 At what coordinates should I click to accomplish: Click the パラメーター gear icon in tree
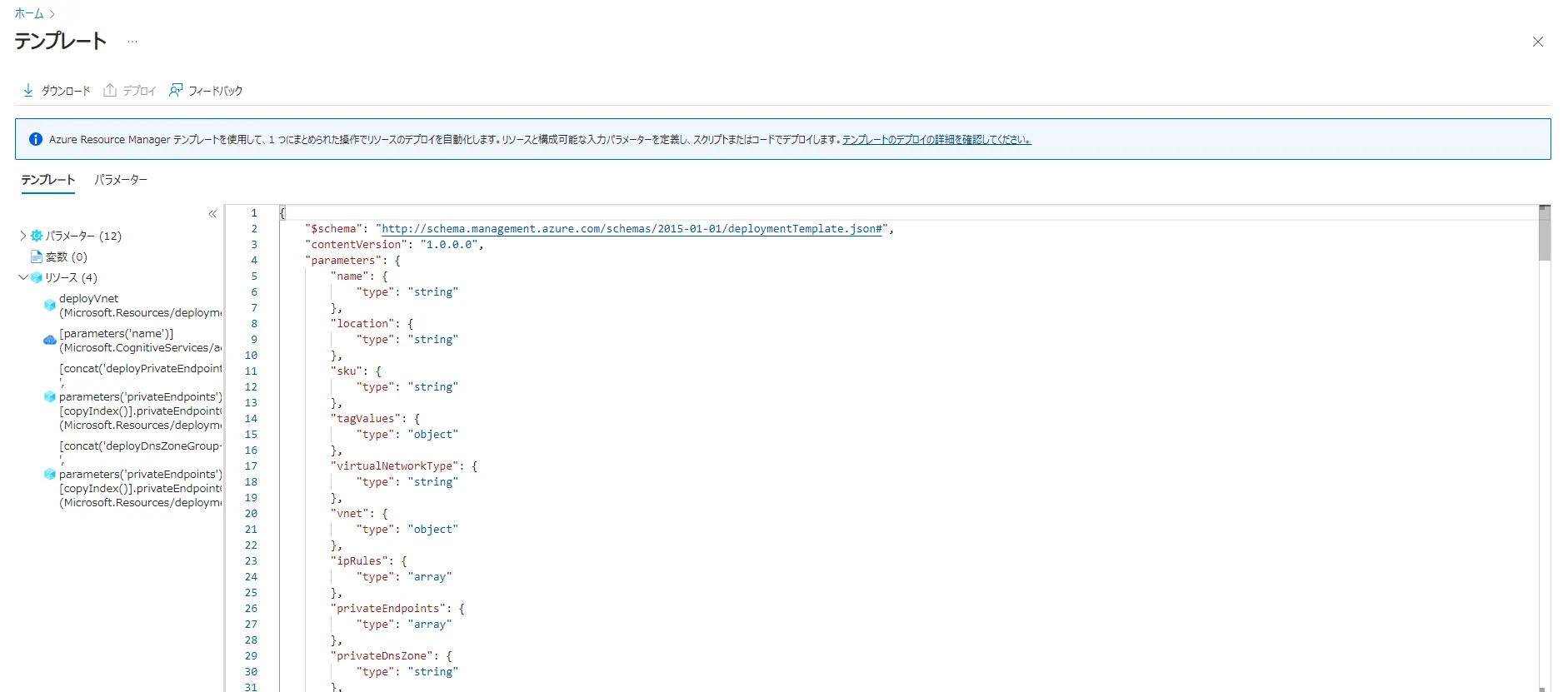point(37,236)
